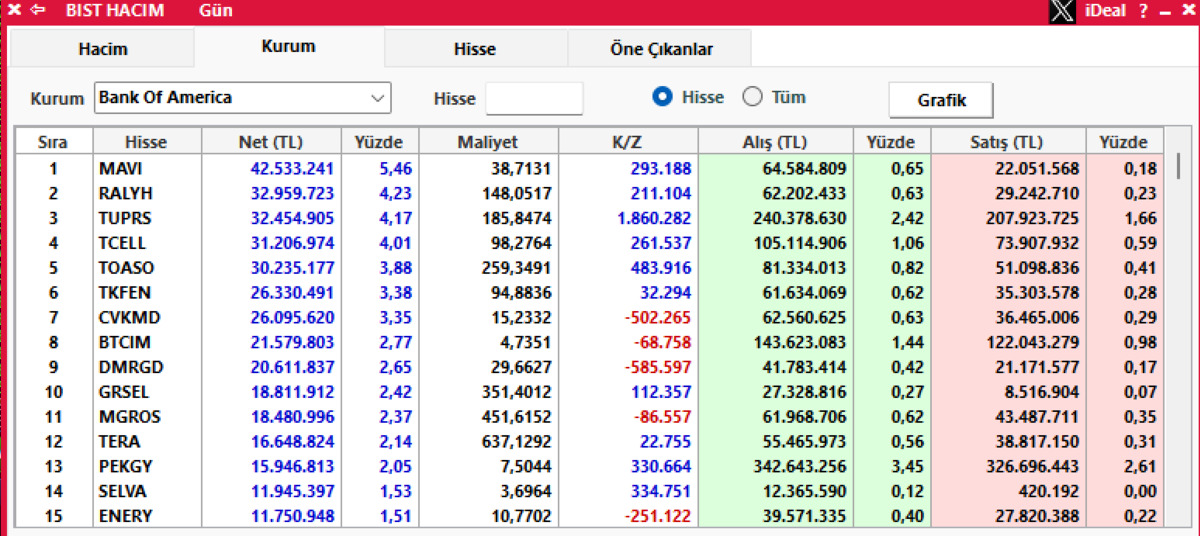This screenshot has height=536, width=1200.
Task: Click the table's vertical scrollbar thumb
Action: (x=1178, y=166)
